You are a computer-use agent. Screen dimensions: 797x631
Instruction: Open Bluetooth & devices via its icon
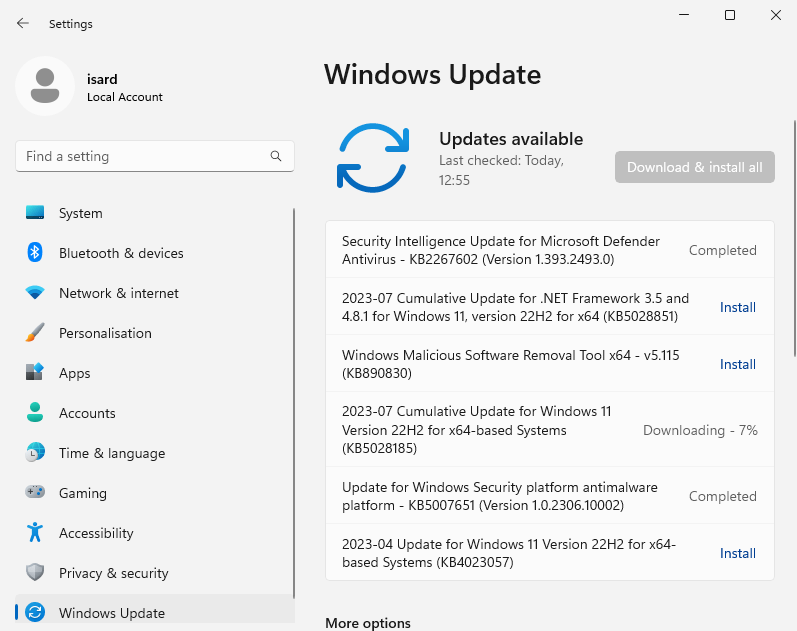click(x=35, y=253)
